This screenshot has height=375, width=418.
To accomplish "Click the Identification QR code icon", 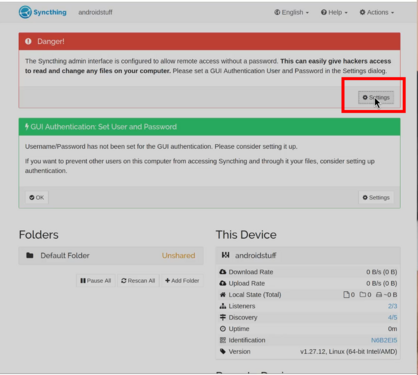I will (x=223, y=340).
